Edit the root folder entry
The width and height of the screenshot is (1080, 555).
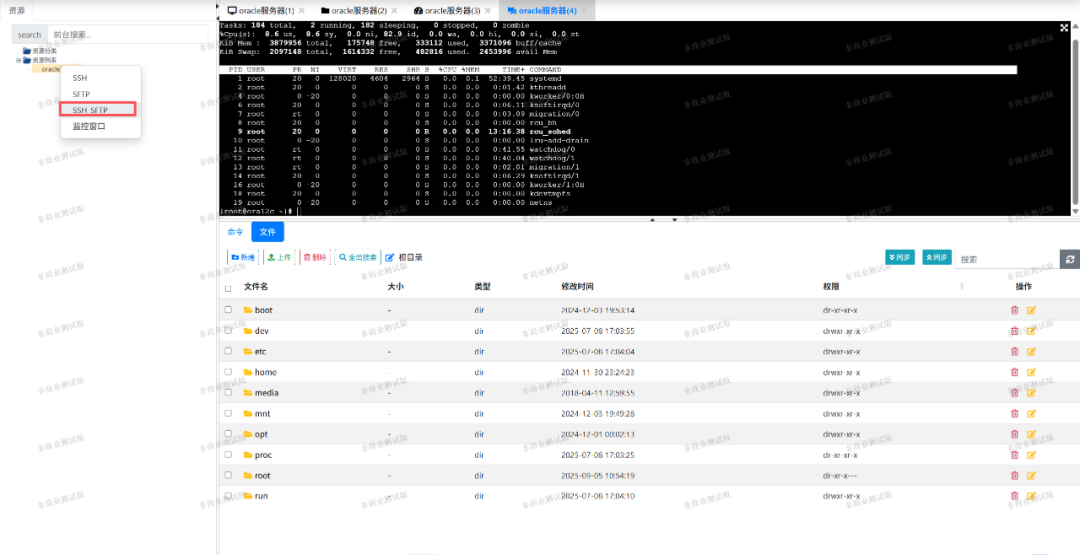point(1031,475)
